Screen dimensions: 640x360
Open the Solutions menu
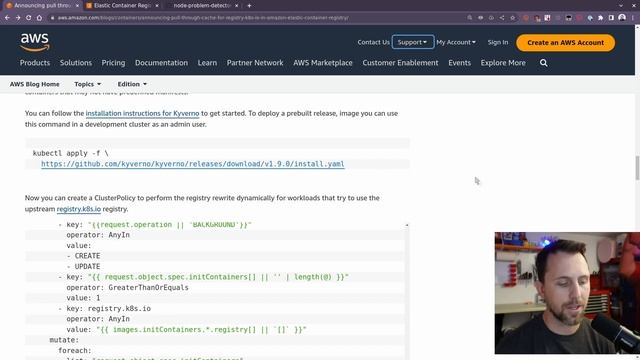tap(76, 63)
